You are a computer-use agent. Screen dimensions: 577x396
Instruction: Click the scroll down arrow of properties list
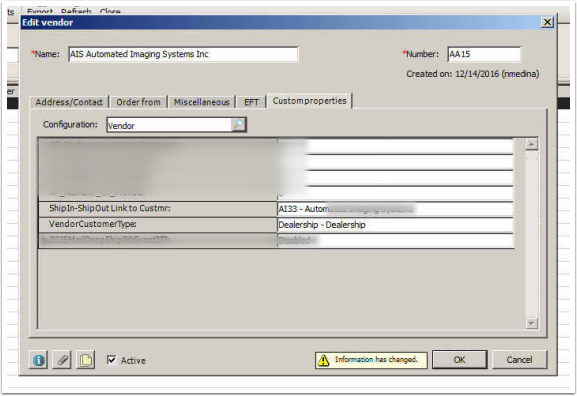[x=531, y=323]
